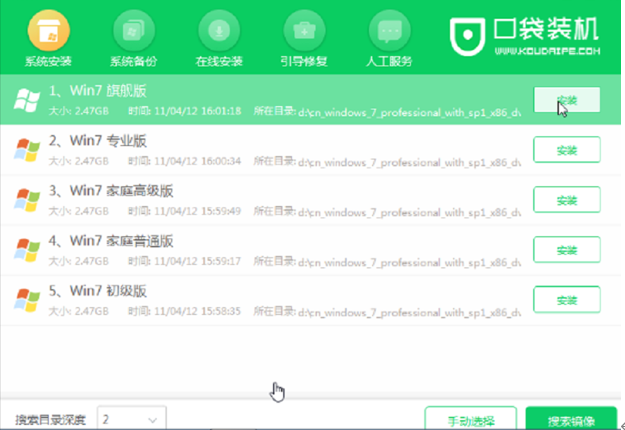Click the 口袋装机 brand name text

coord(546,29)
